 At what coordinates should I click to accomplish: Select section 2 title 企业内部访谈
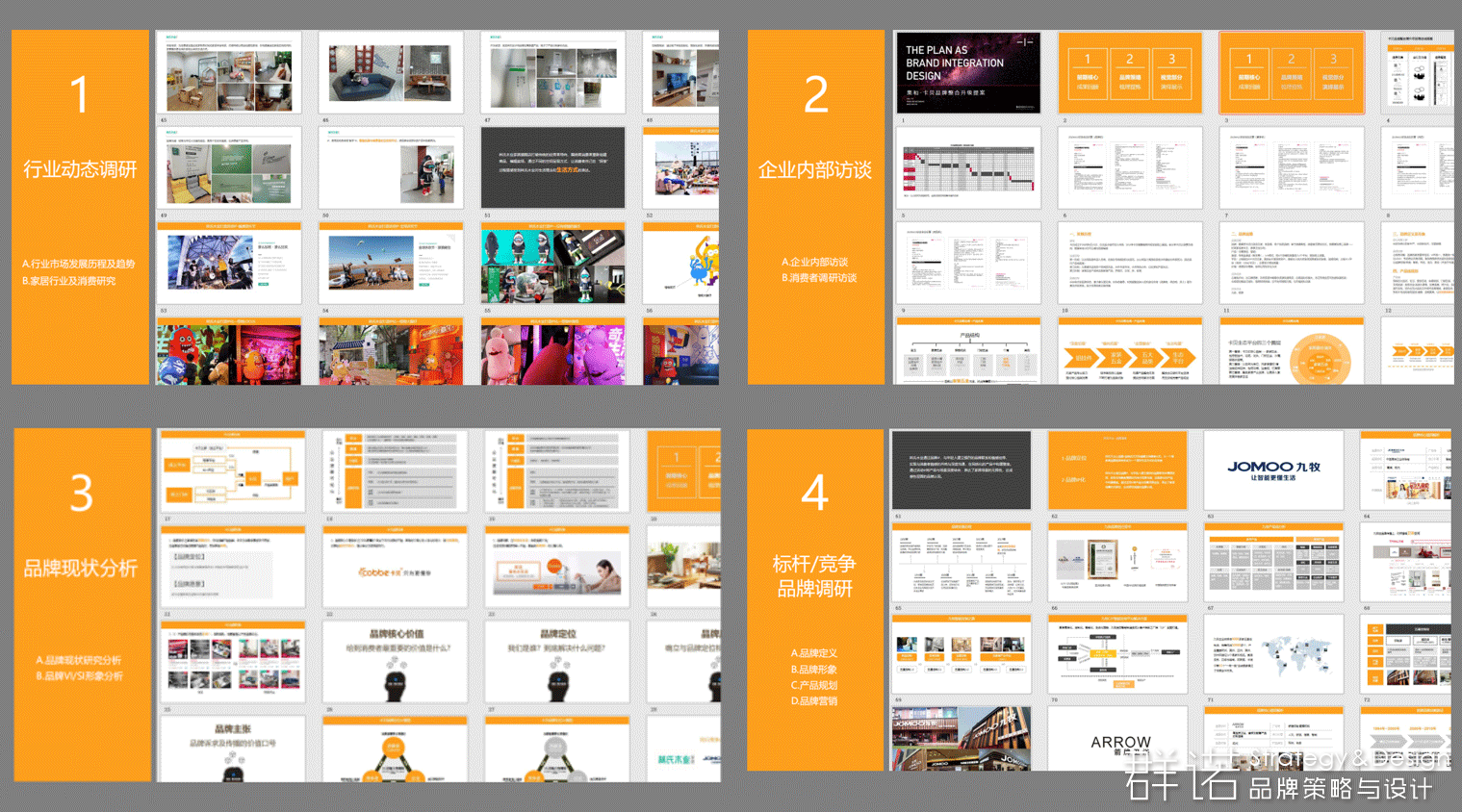pyautogui.click(x=815, y=170)
